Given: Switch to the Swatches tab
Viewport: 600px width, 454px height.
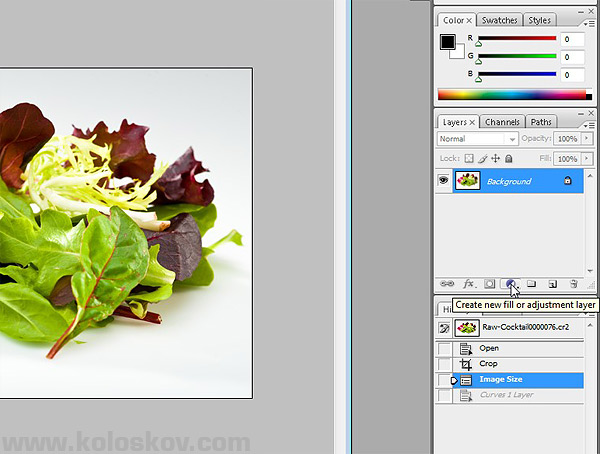Looking at the screenshot, I should (499, 20).
